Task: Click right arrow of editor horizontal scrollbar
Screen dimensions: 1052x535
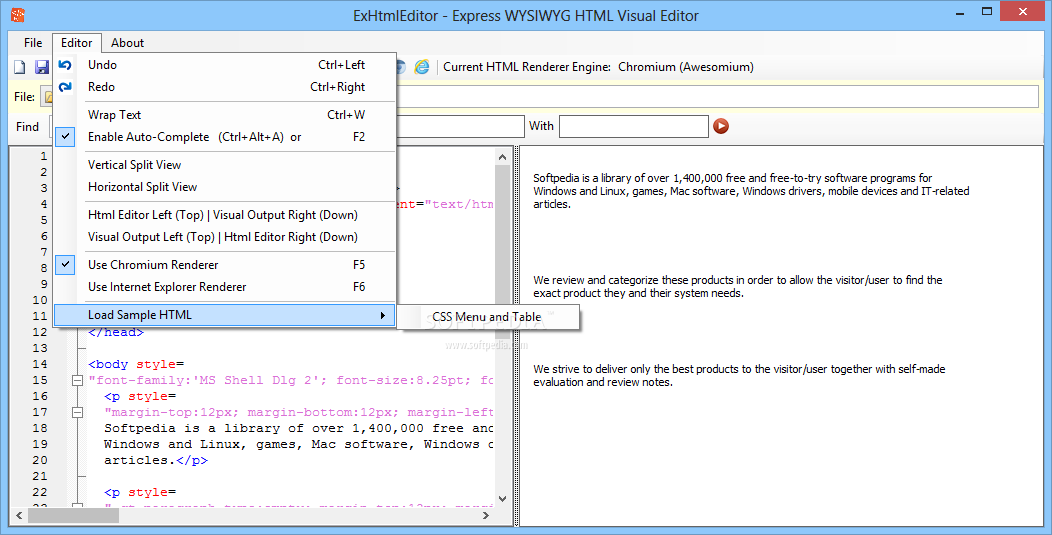Action: point(486,516)
